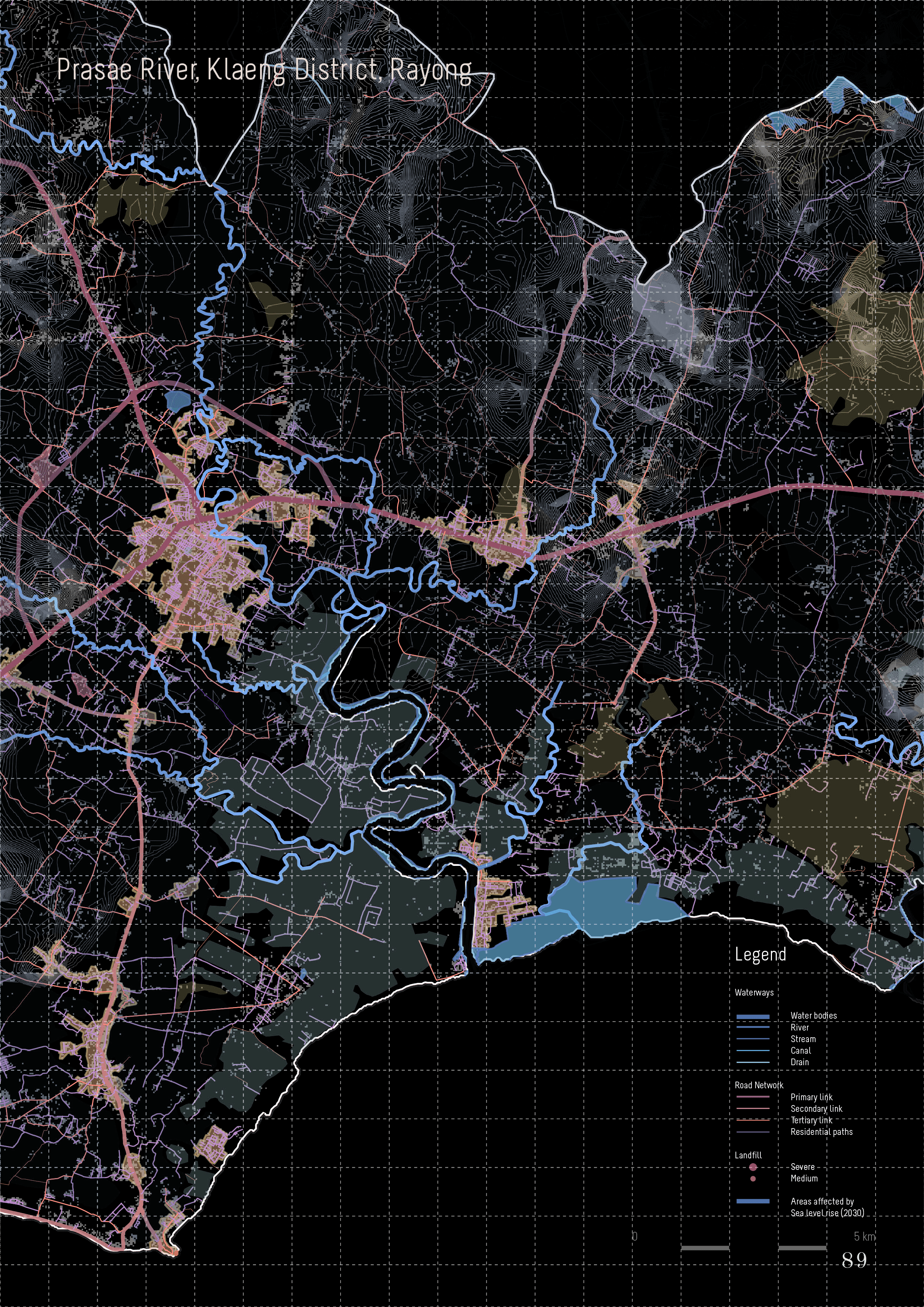
Task: Click the 'Severe' legend label
Action: point(802,1167)
